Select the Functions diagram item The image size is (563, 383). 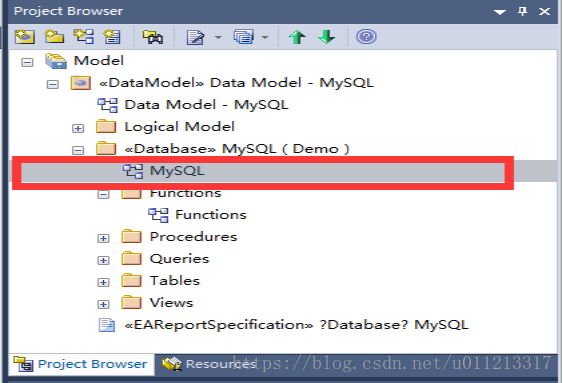click(x=211, y=215)
